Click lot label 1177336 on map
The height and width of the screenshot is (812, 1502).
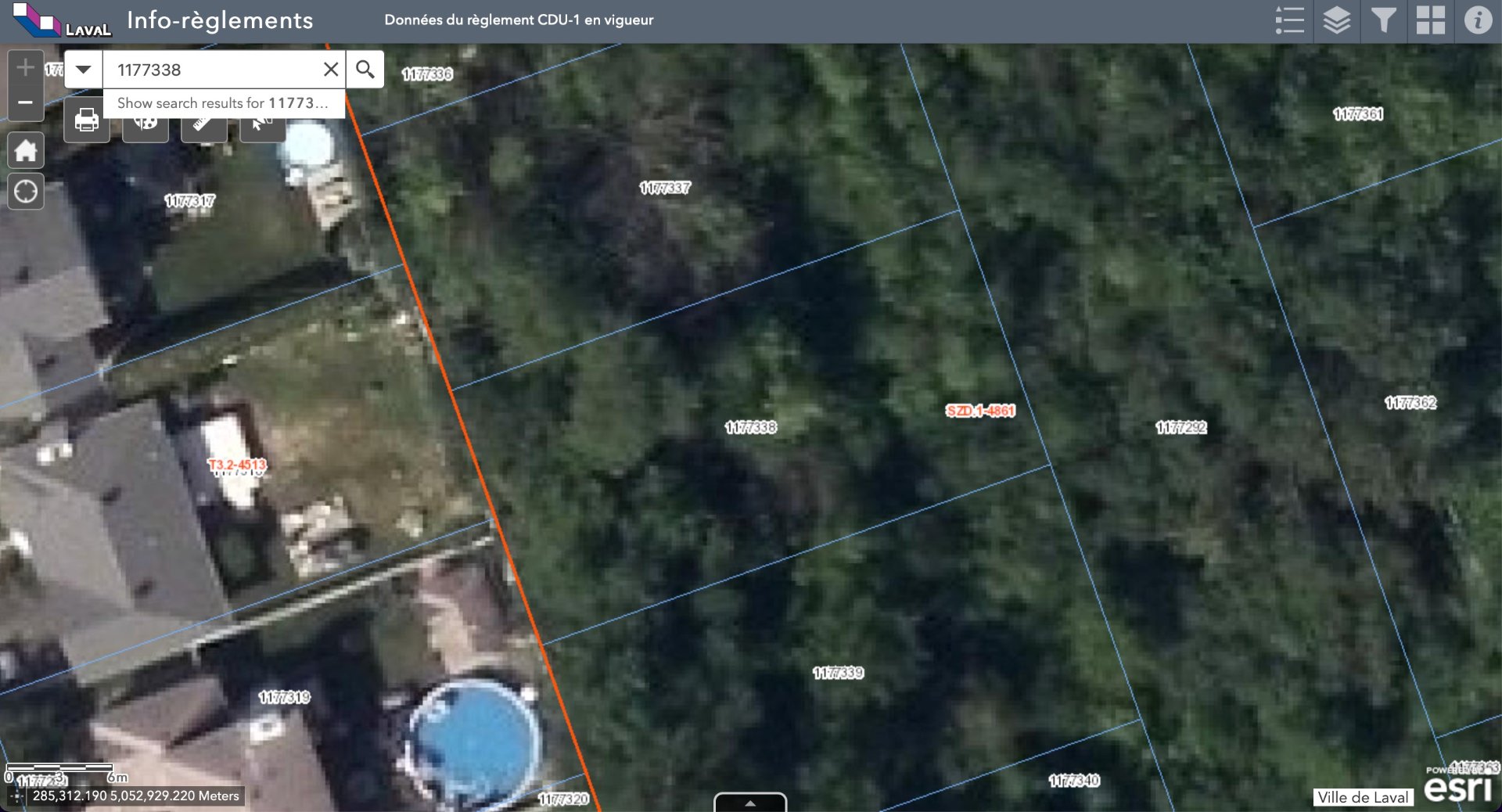tap(427, 74)
